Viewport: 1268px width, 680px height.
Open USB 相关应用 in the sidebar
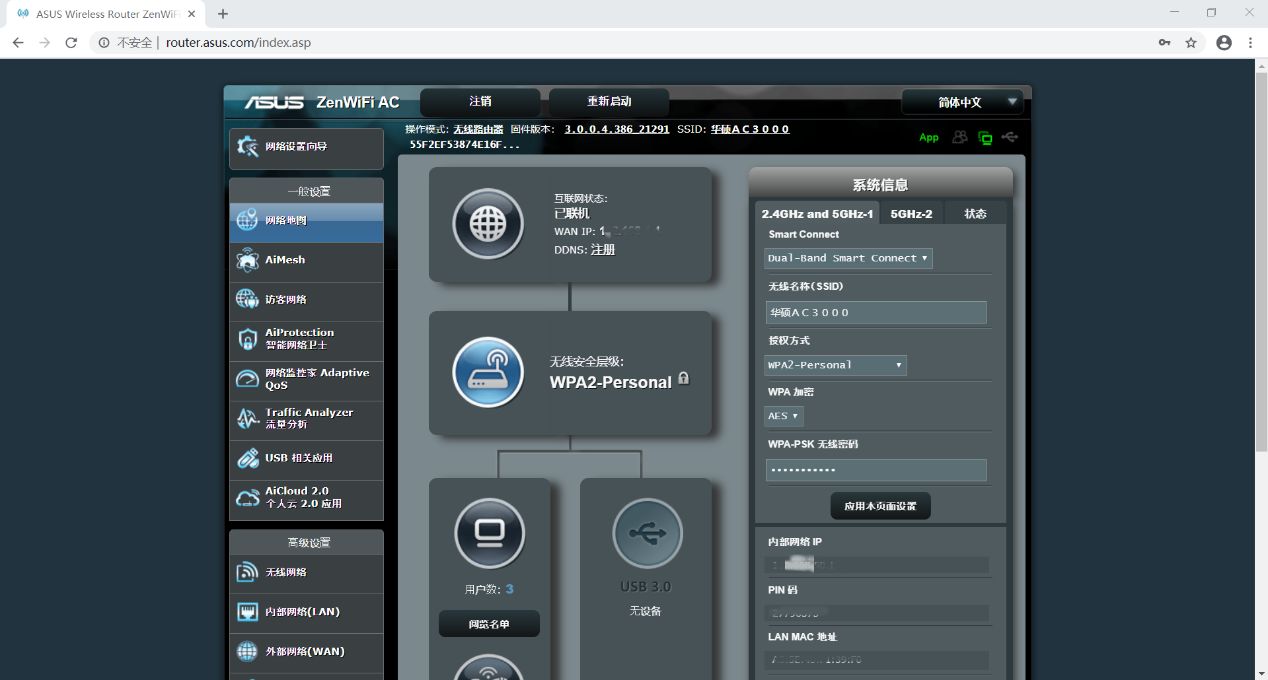tap(306, 458)
